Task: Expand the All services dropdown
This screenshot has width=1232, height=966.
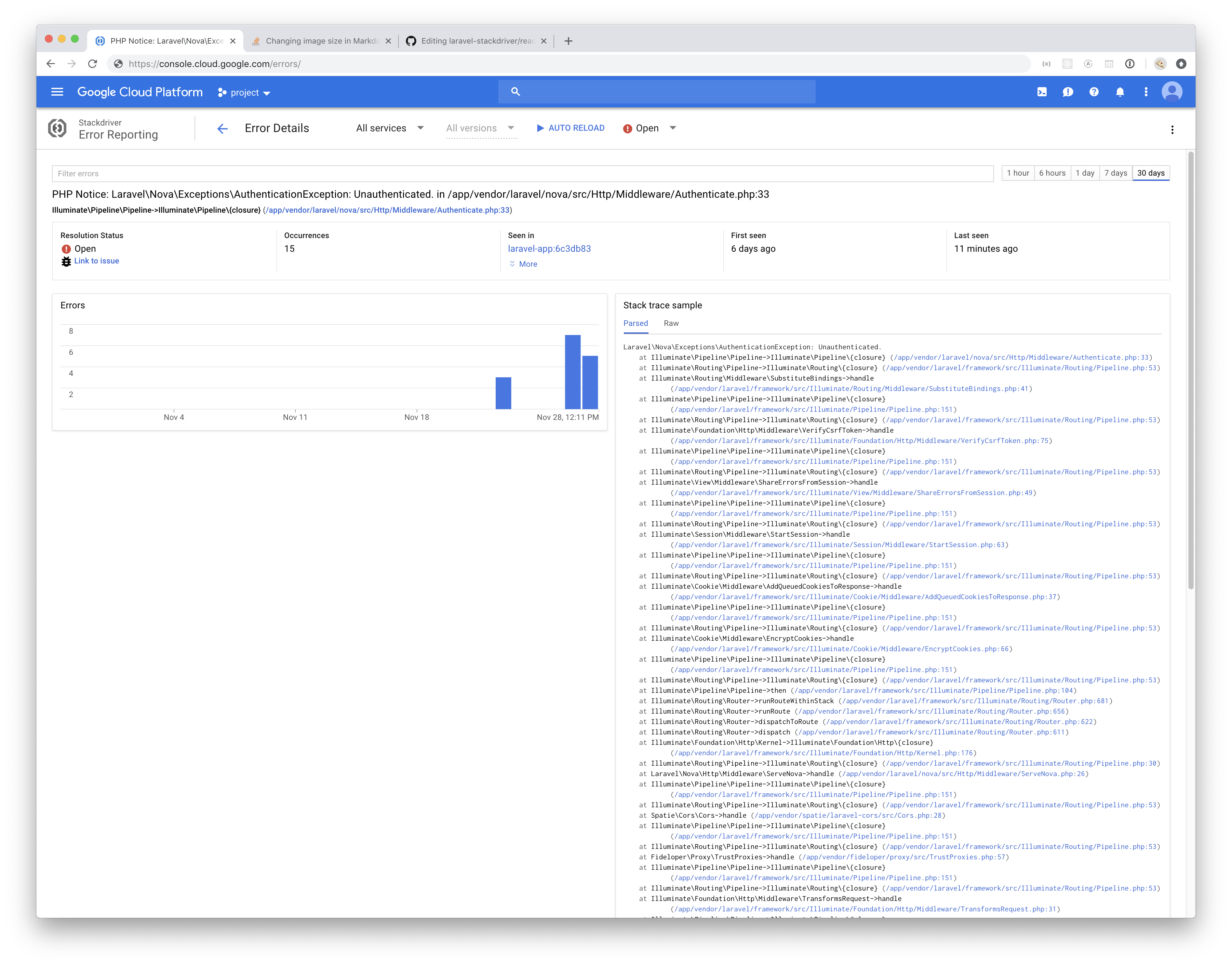Action: [390, 128]
